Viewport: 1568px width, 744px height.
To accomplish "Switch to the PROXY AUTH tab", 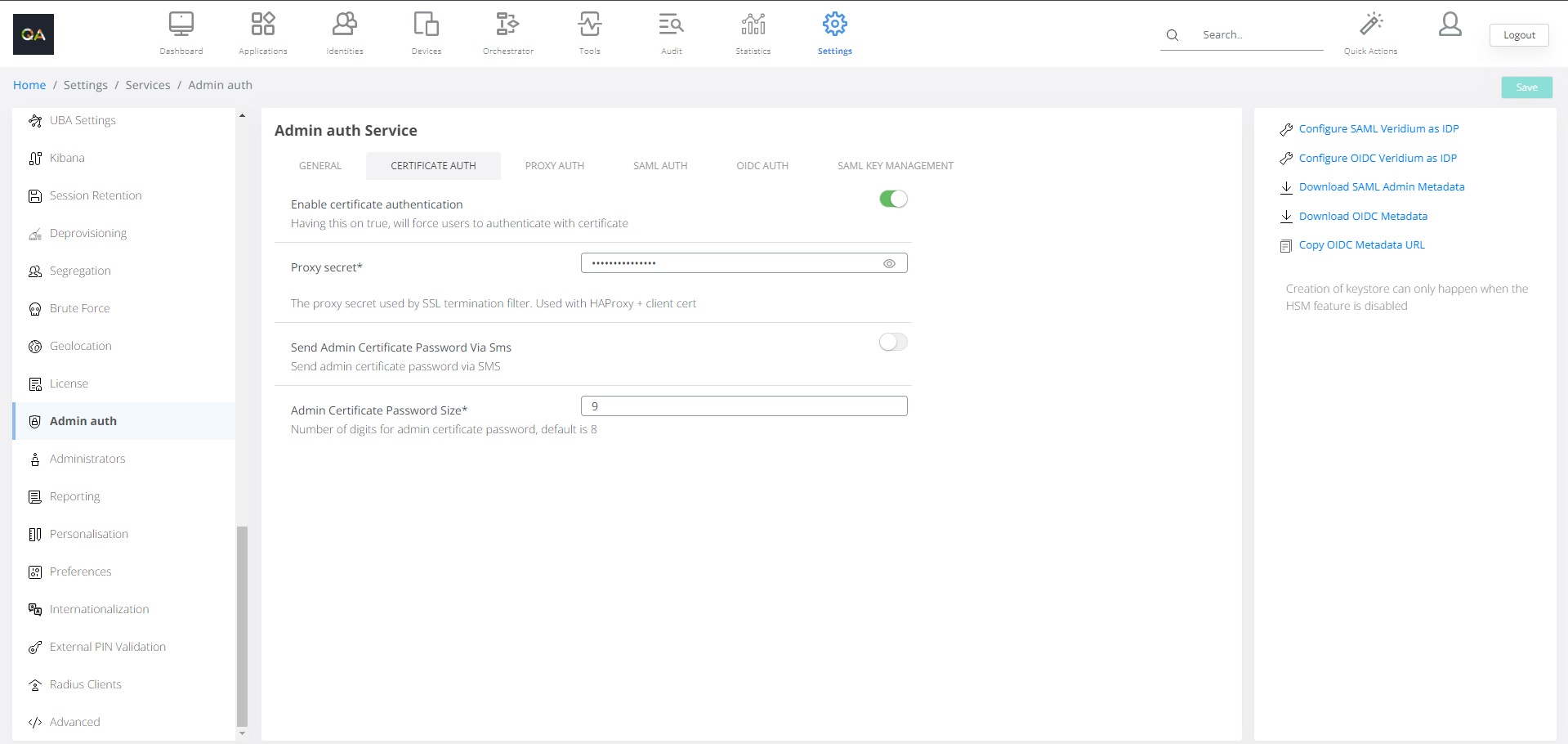I will 554,166.
